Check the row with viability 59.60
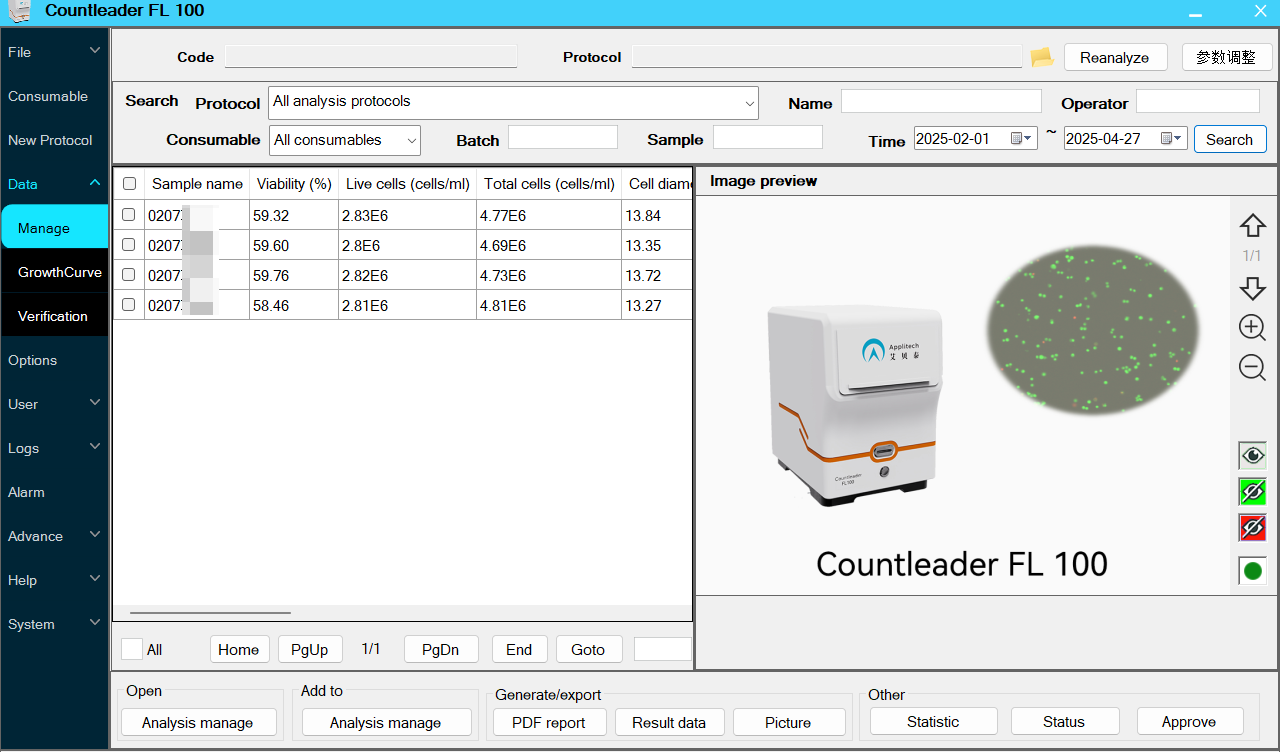The height and width of the screenshot is (752, 1280). pos(129,244)
